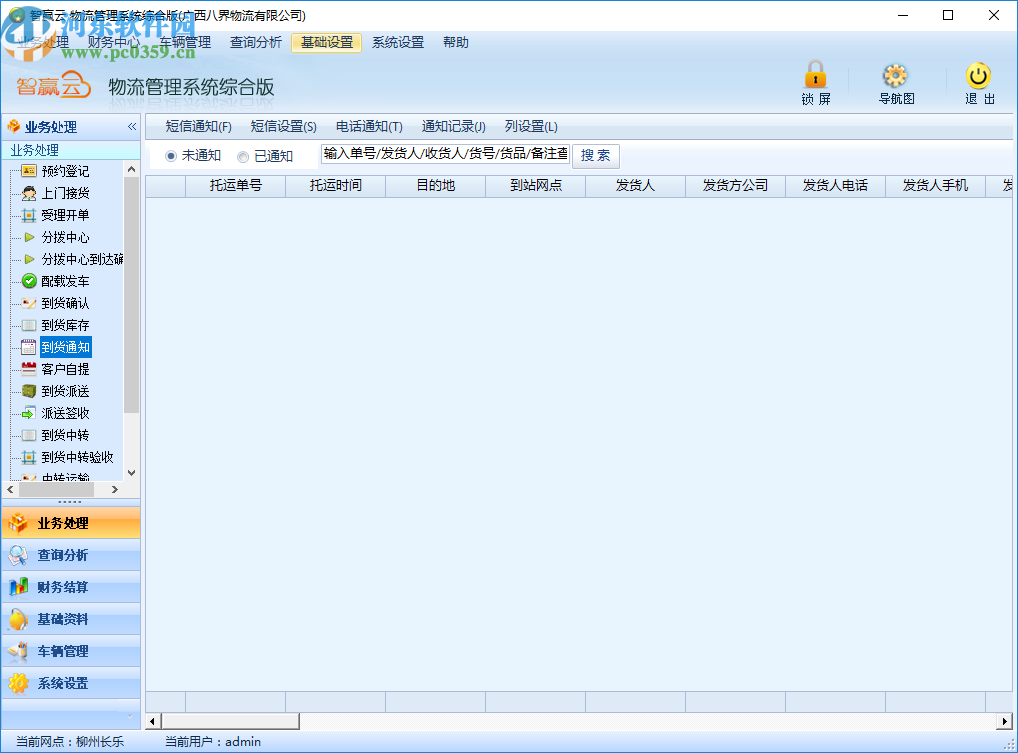Image resolution: width=1018 pixels, height=753 pixels.
Task: Click the 分拨中心 arrow icon
Action: [x=29, y=237]
